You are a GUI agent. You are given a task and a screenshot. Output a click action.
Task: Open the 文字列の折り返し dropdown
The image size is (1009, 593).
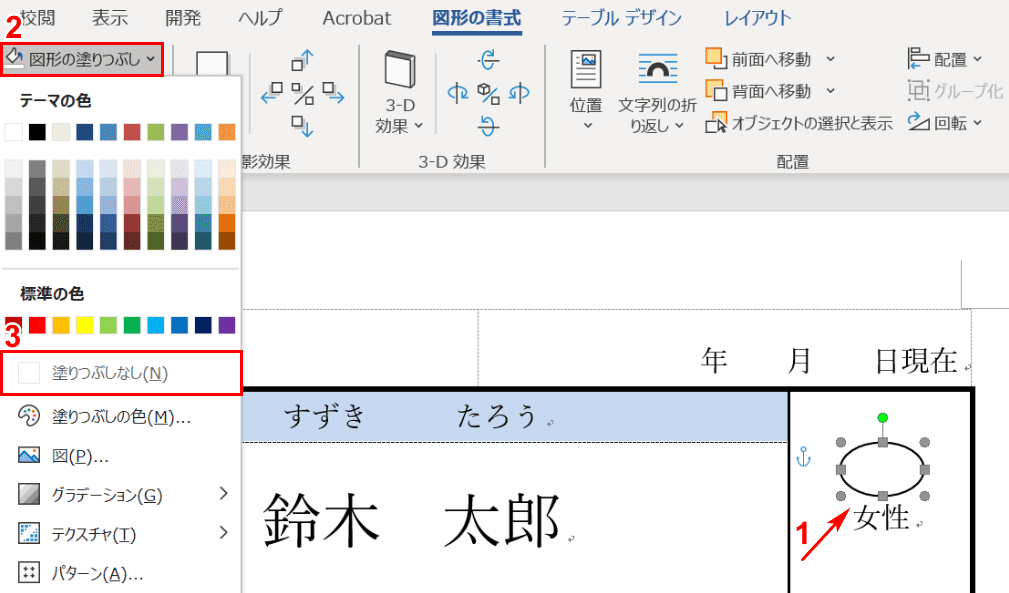coord(657,91)
